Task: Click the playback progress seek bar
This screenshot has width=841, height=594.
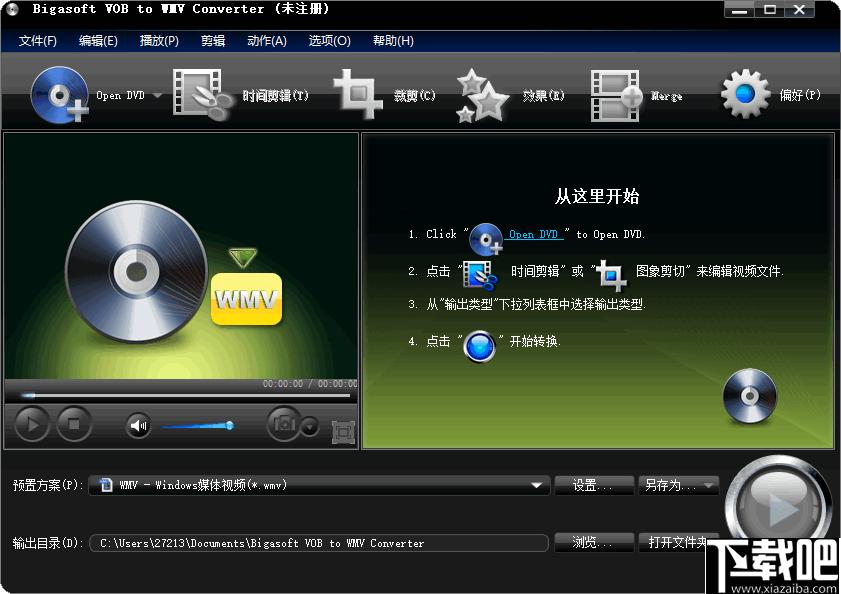Action: 185,396
